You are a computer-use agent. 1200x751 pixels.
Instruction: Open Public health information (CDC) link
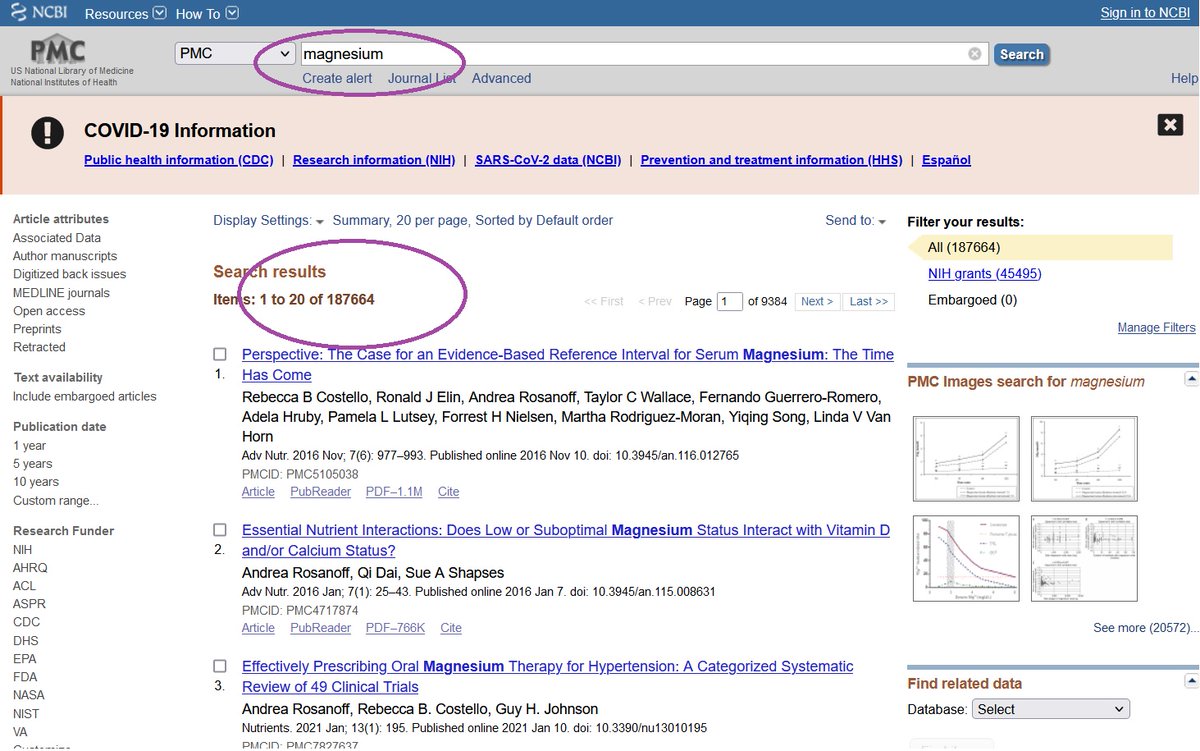[178, 160]
